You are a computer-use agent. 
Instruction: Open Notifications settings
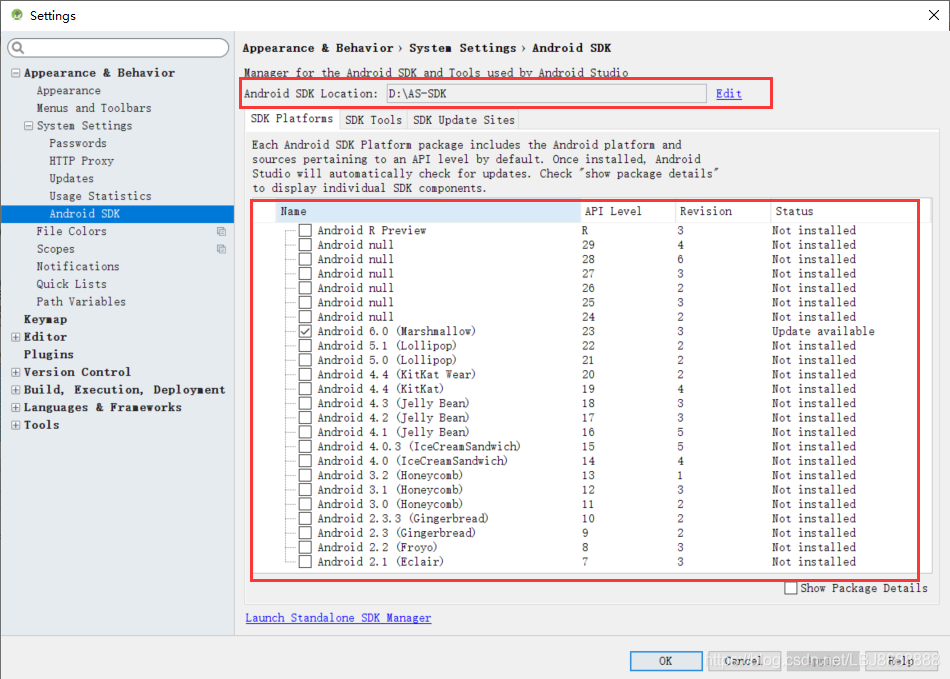pyautogui.click(x=78, y=267)
